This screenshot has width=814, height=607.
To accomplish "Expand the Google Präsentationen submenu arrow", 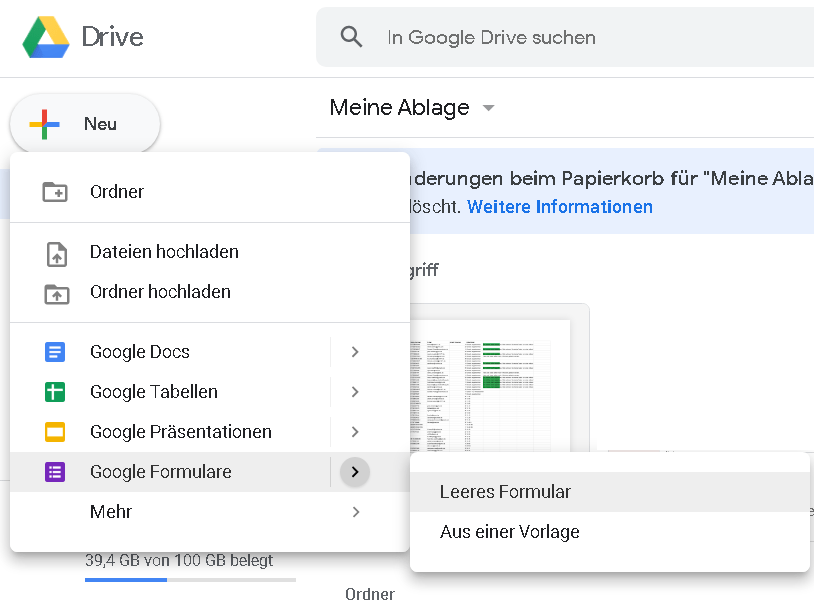I will tap(355, 431).
